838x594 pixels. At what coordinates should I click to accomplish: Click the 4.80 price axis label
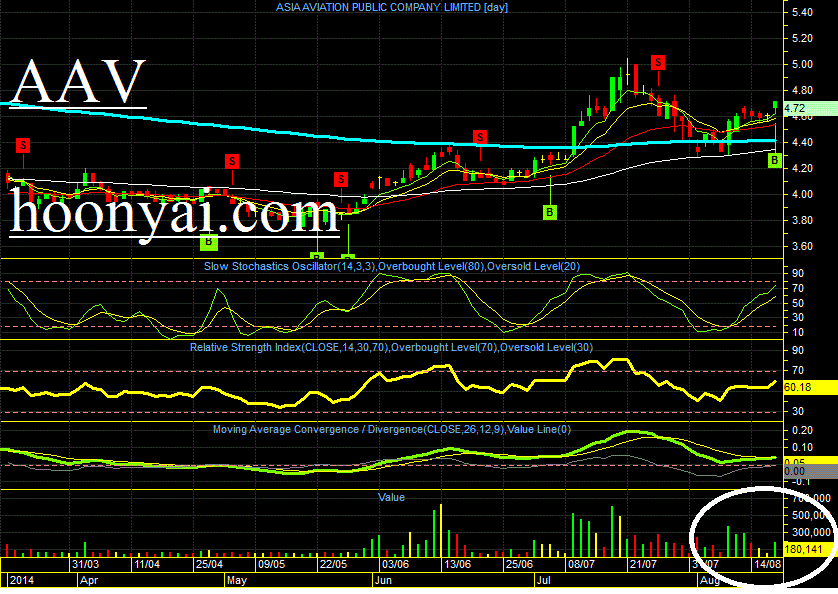tap(802, 90)
